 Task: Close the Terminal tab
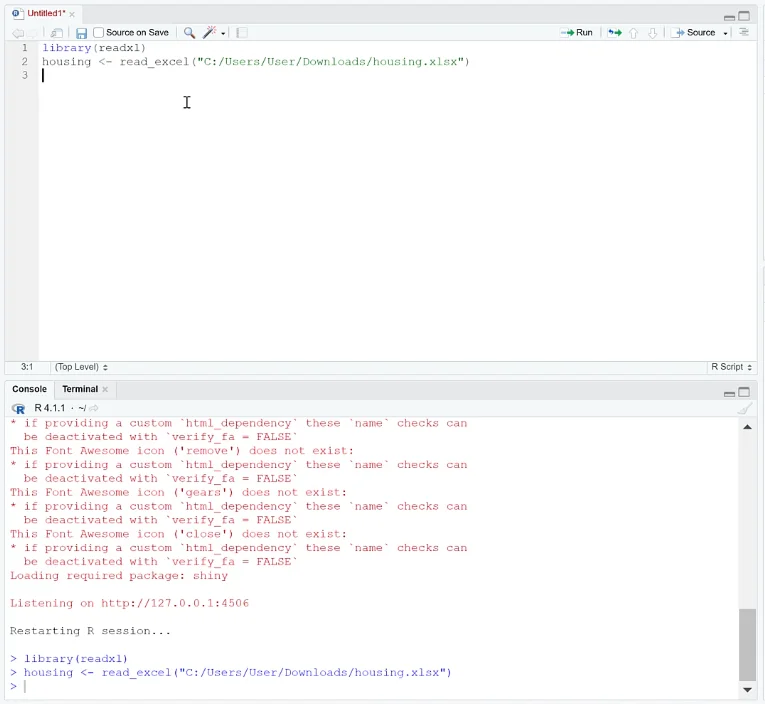point(105,389)
